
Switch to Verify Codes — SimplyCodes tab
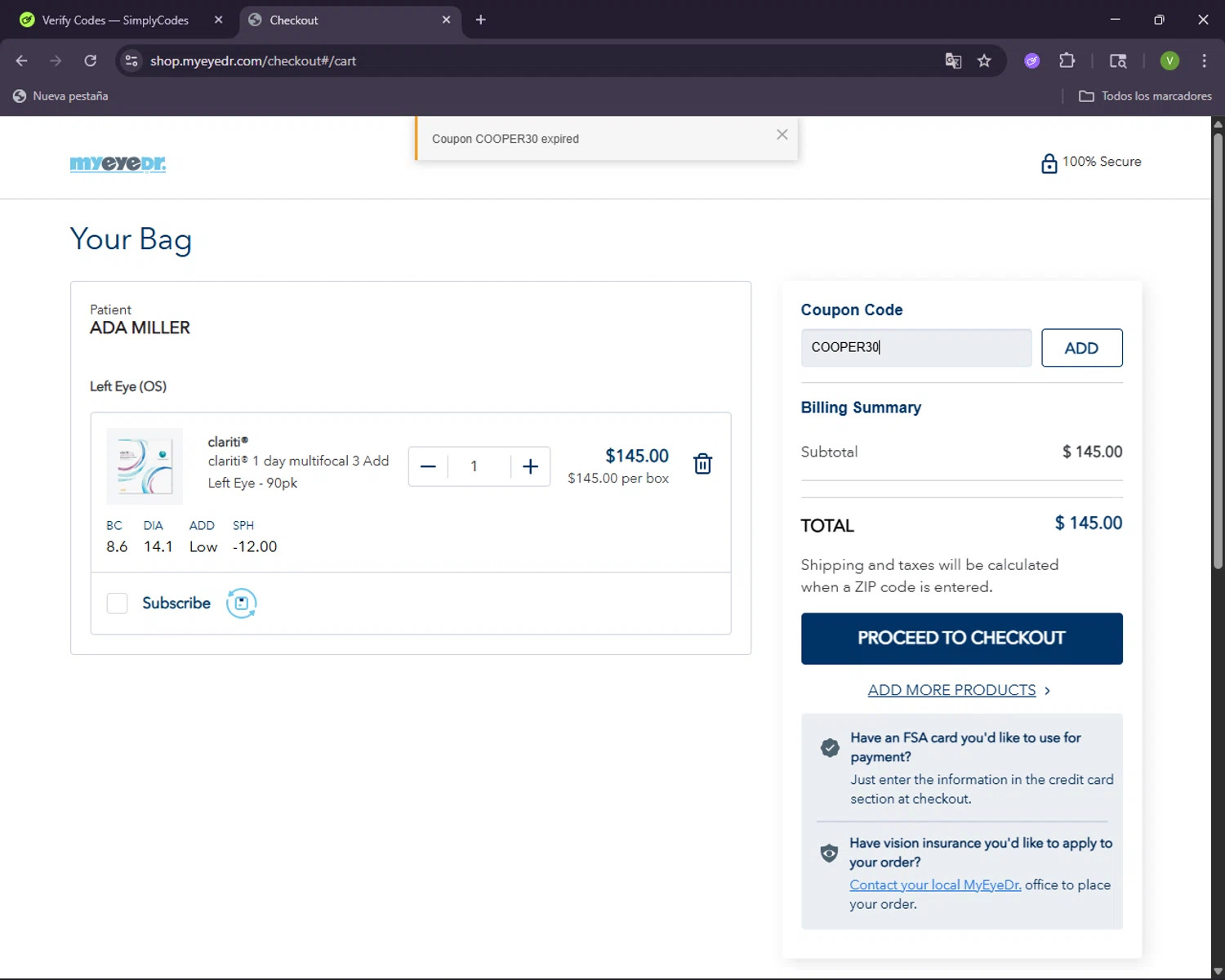click(114, 20)
